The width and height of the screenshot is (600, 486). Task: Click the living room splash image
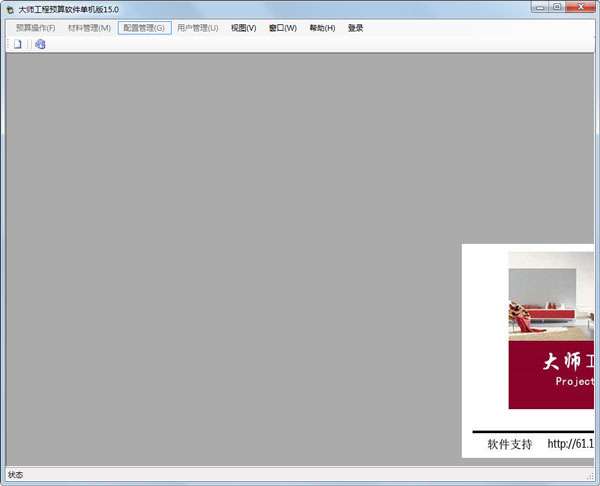pos(551,296)
